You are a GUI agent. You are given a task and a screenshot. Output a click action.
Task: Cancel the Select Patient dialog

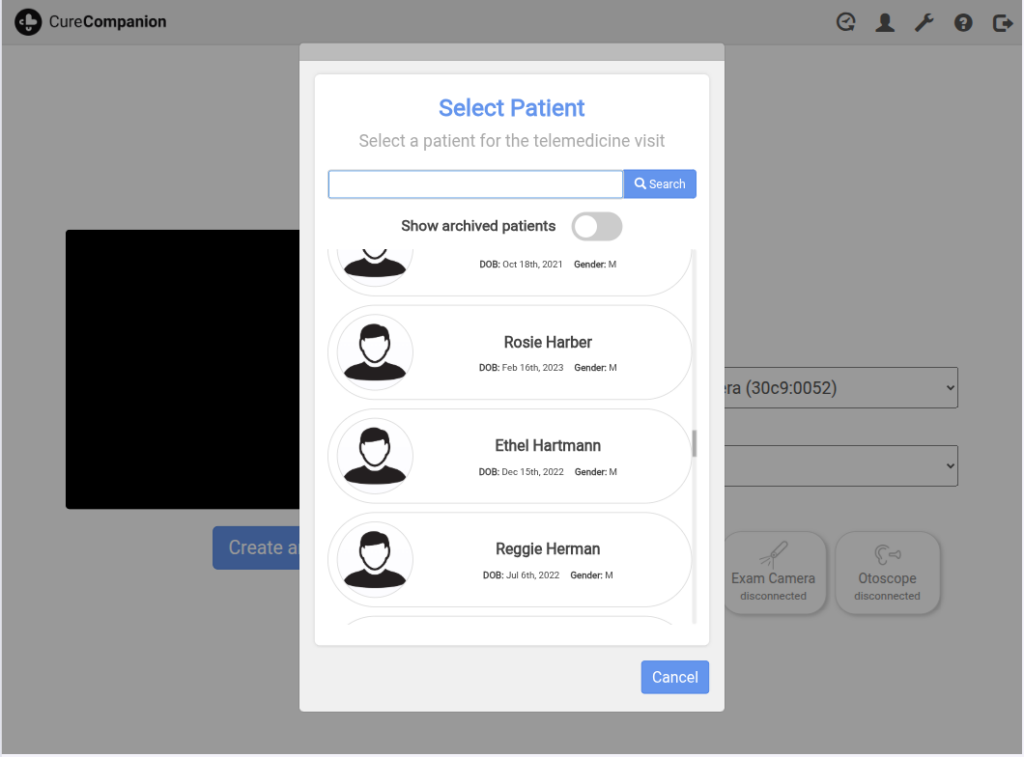674,677
